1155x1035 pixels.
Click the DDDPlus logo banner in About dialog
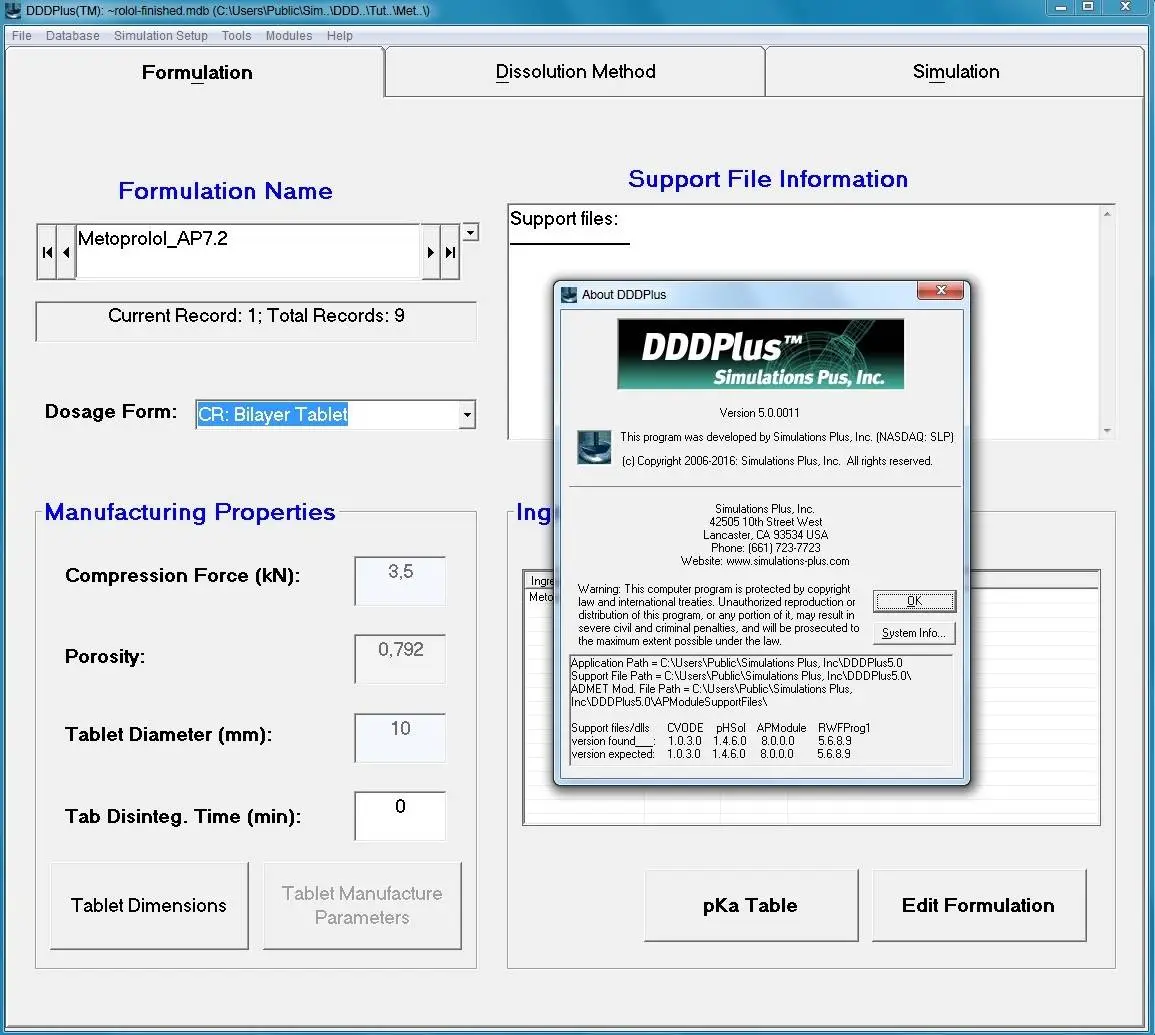point(760,354)
